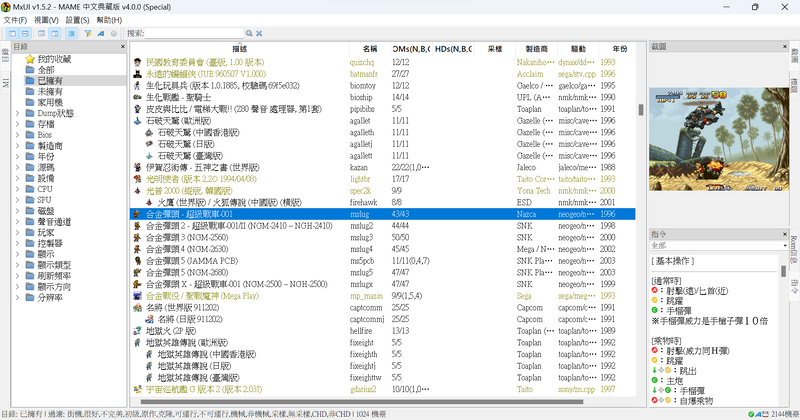Expand the Dump狀態 tree node
The height and width of the screenshot is (420, 800).
pyautogui.click(x=18, y=113)
